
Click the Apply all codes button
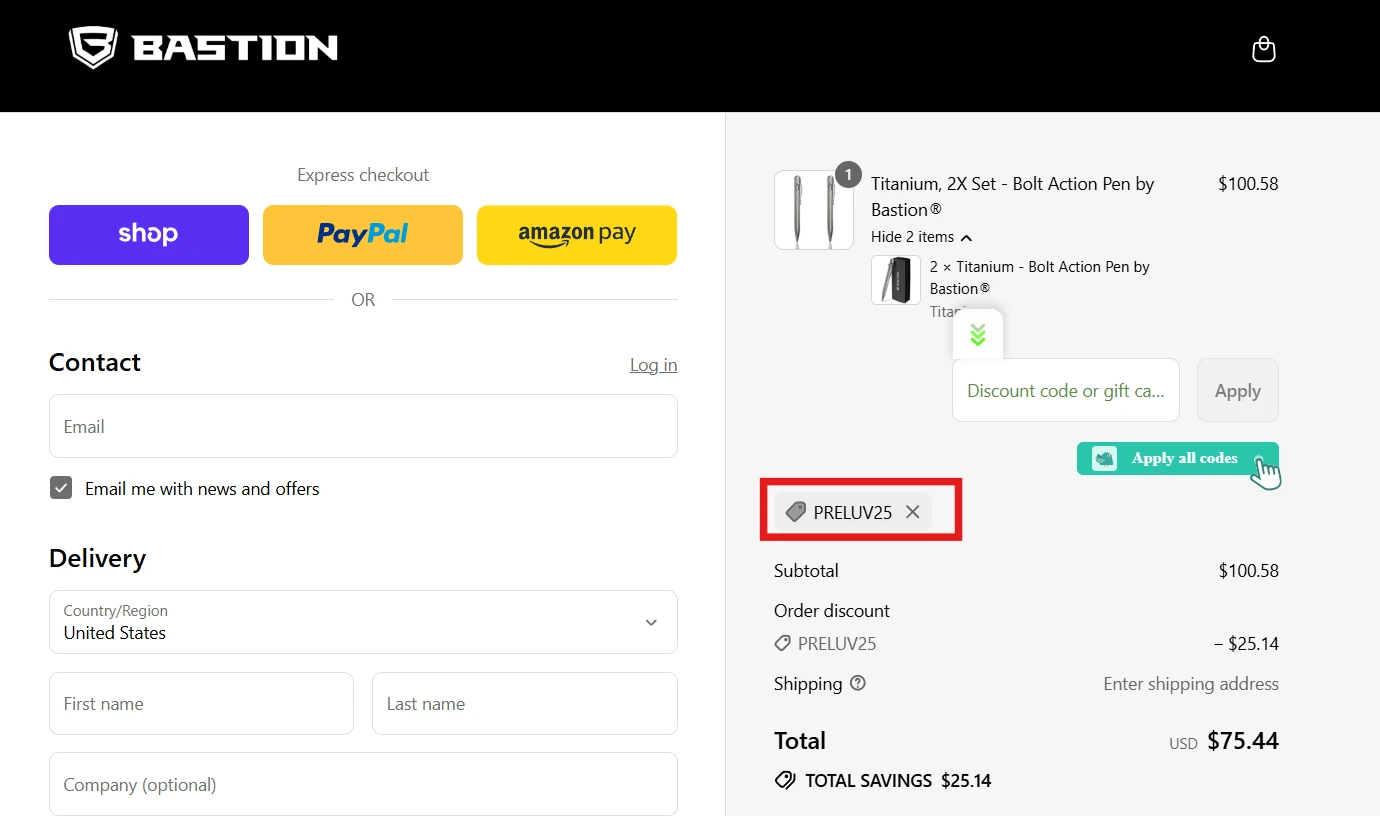point(1178,459)
